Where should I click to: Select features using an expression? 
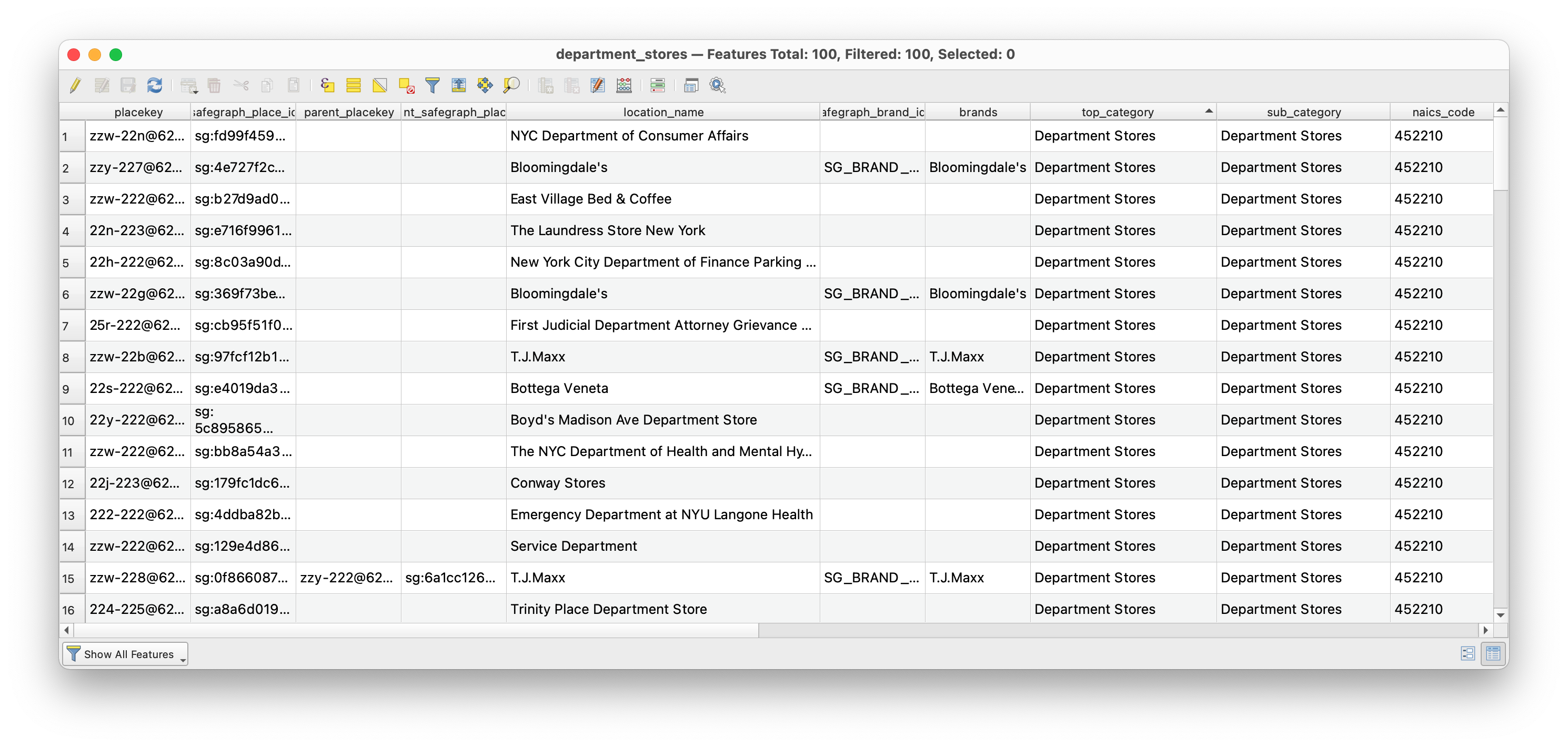(x=327, y=85)
